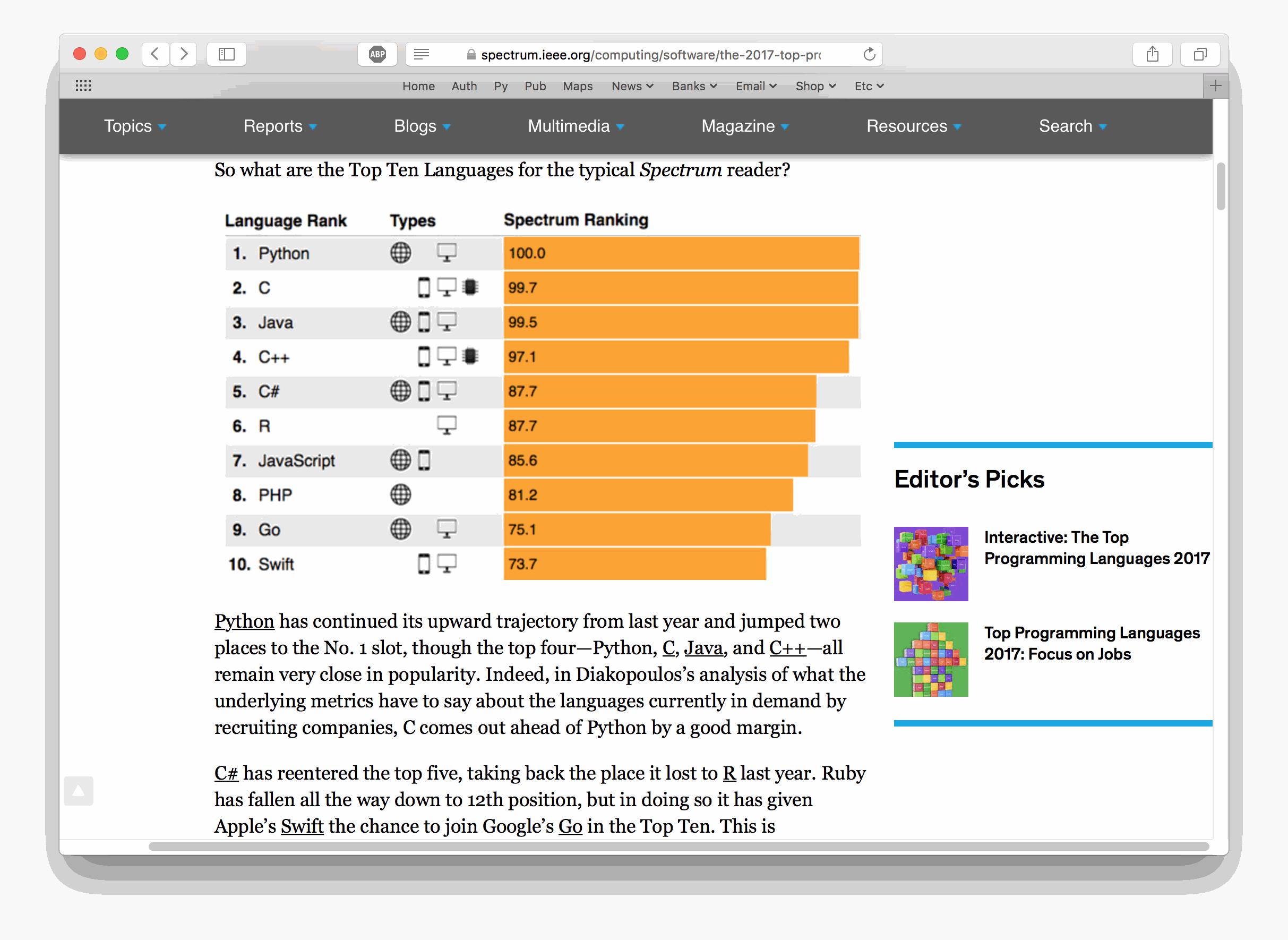This screenshot has width=1288, height=940.
Task: Open 'Top Programming Languages 2017: Focus on Jobs'
Action: click(1092, 644)
